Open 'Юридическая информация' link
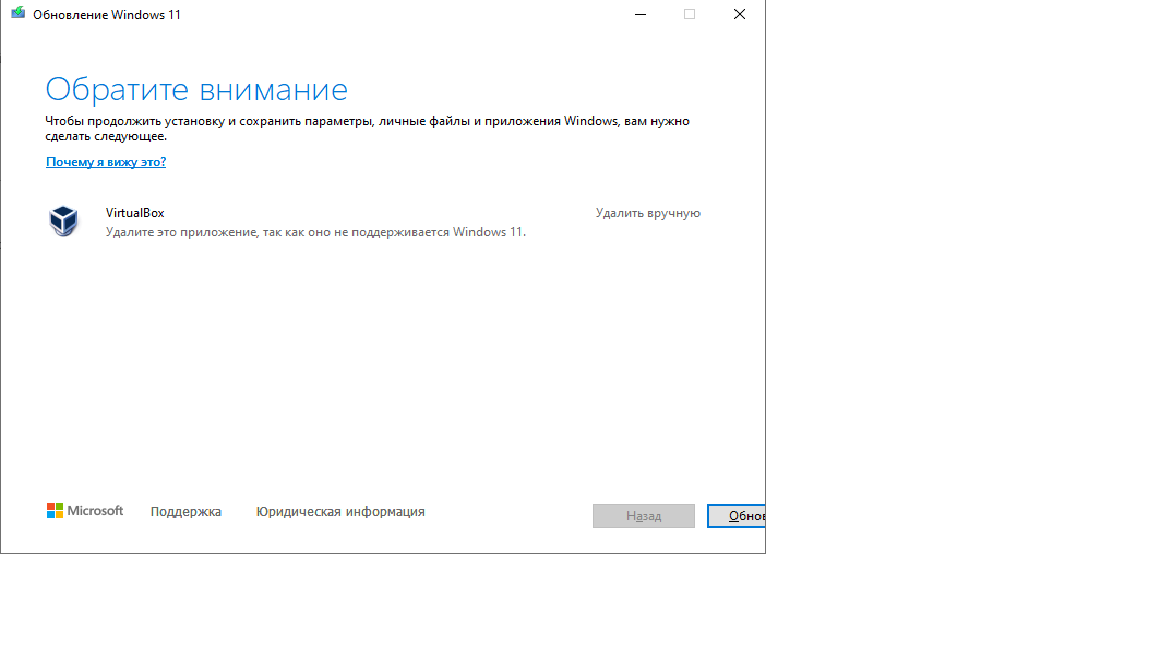This screenshot has height=648, width=1152. [339, 511]
